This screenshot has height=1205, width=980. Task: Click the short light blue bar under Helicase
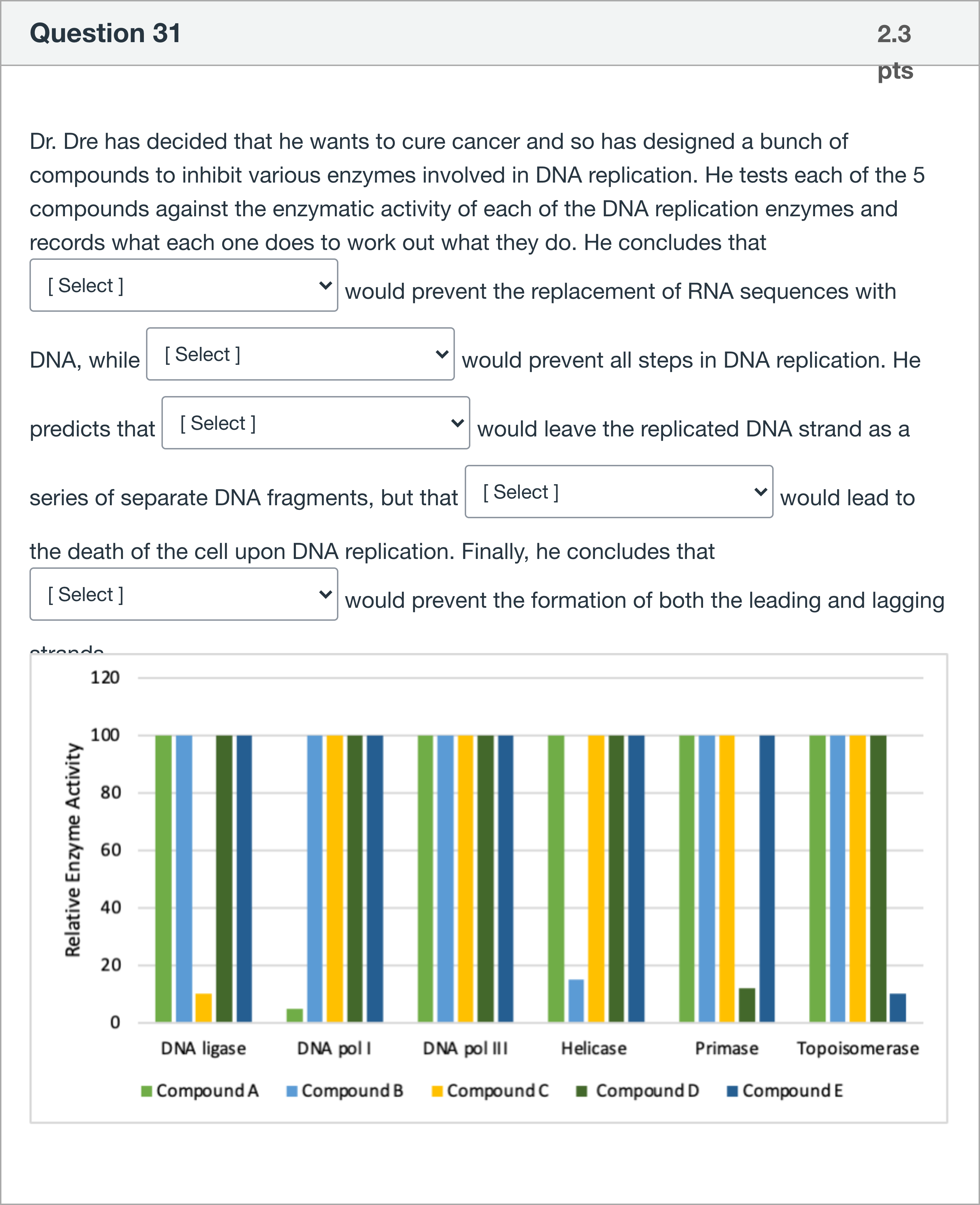[576, 1001]
